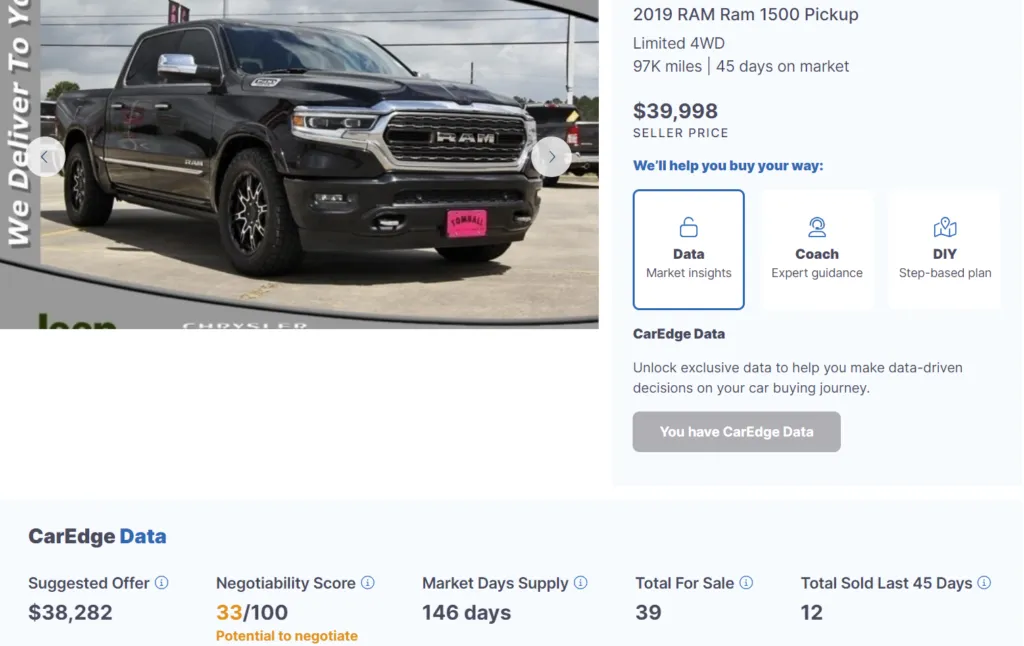Open the 2019 RAM Ram 1500 Pickup listing

coord(744,14)
